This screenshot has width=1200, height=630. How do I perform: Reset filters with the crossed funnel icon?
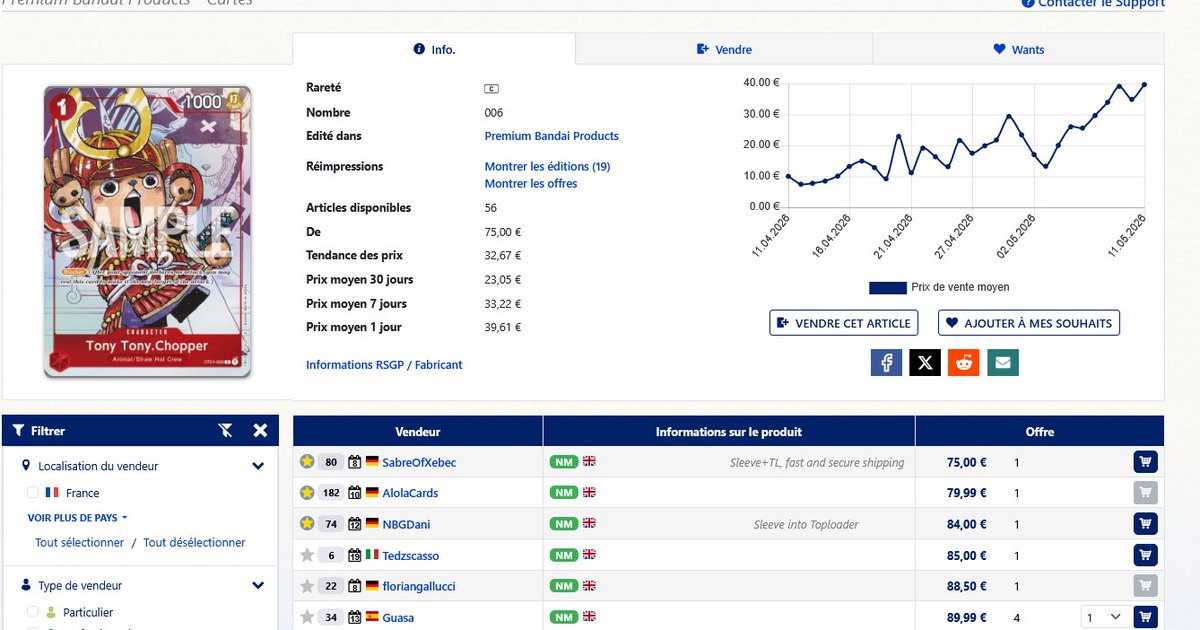(225, 430)
